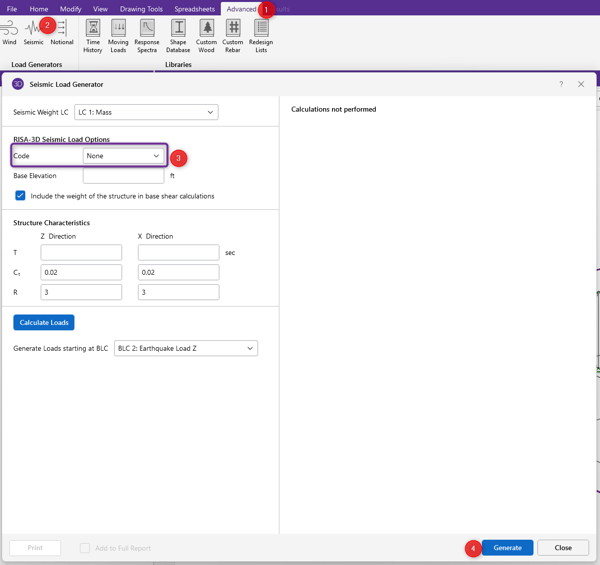Click the 'Calculations not performed' text
Screen dimensions: 600x565
point(334,109)
